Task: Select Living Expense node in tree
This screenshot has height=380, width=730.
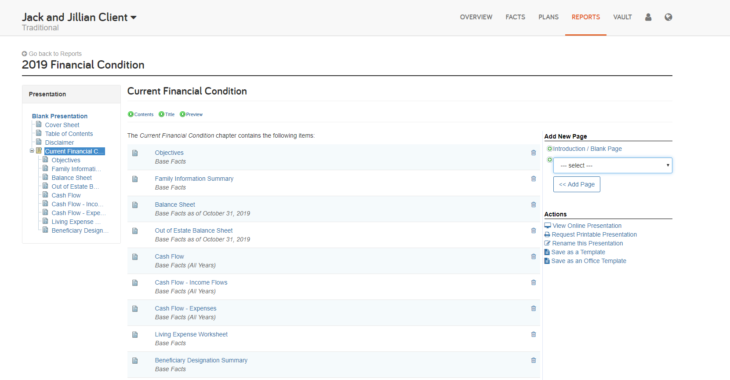Action: click(x=75, y=222)
